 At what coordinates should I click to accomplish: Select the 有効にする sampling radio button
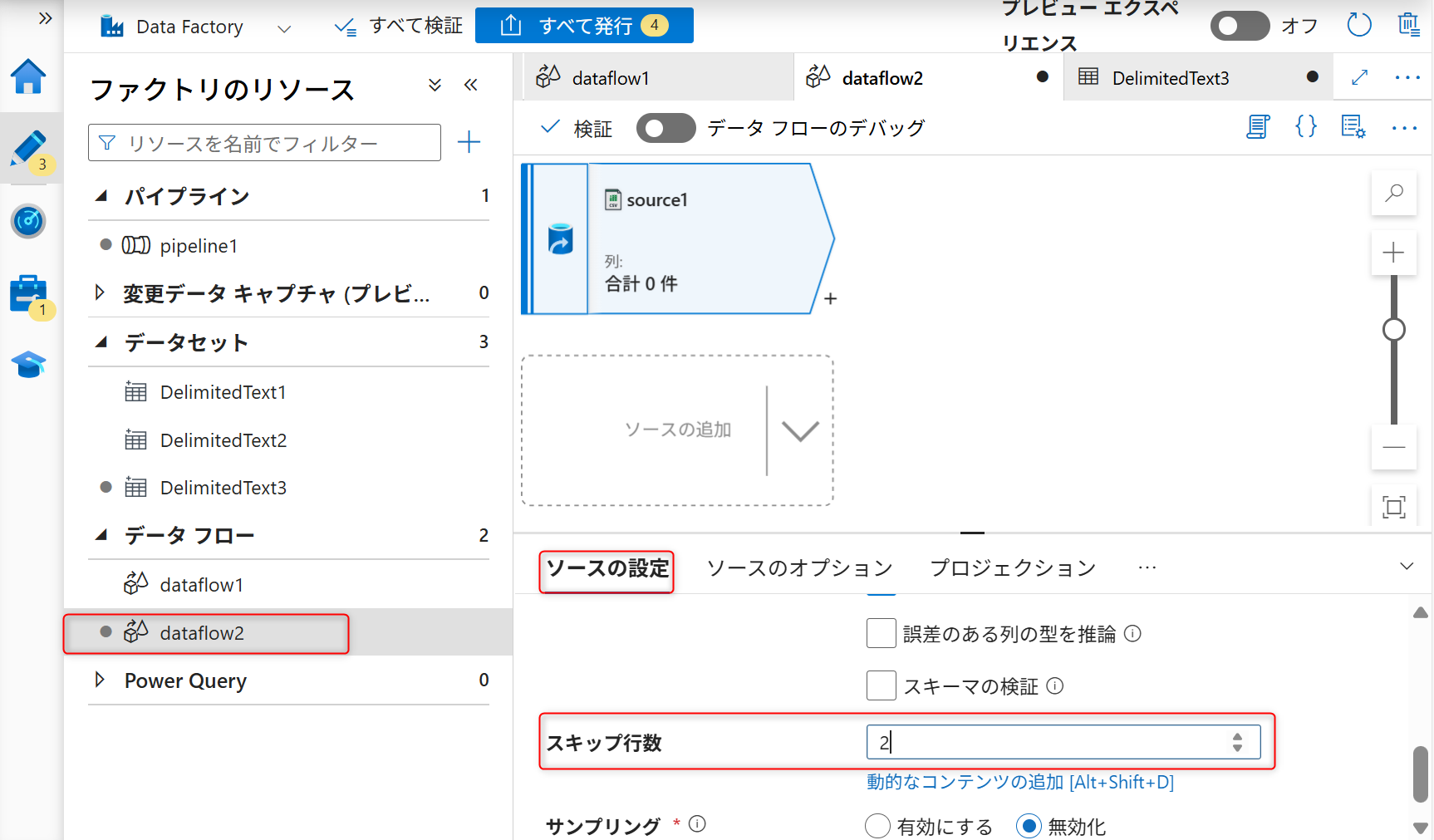coord(877,826)
